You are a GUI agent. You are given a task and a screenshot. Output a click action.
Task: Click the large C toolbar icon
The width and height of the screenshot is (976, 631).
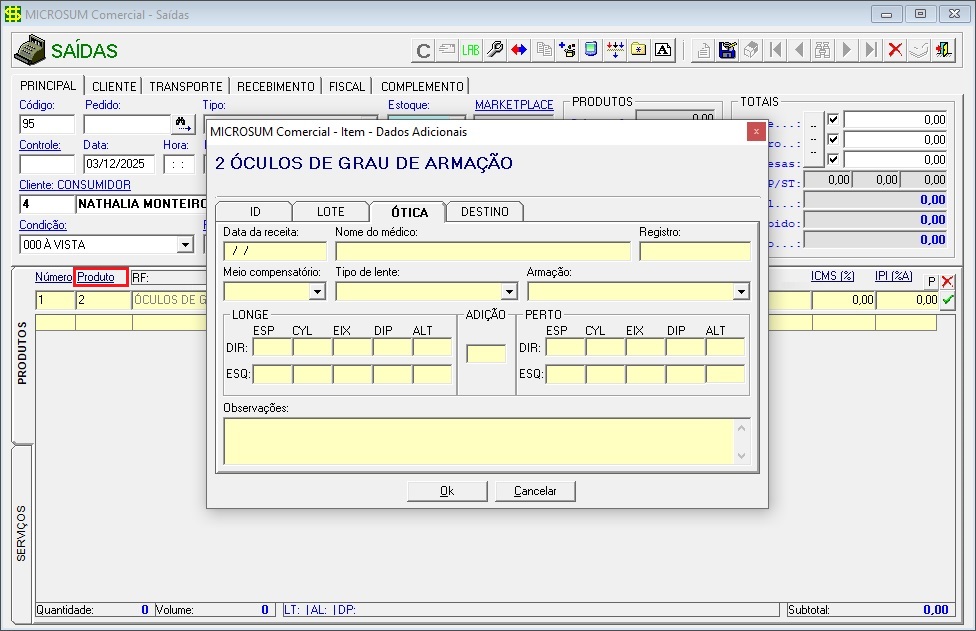coord(423,50)
